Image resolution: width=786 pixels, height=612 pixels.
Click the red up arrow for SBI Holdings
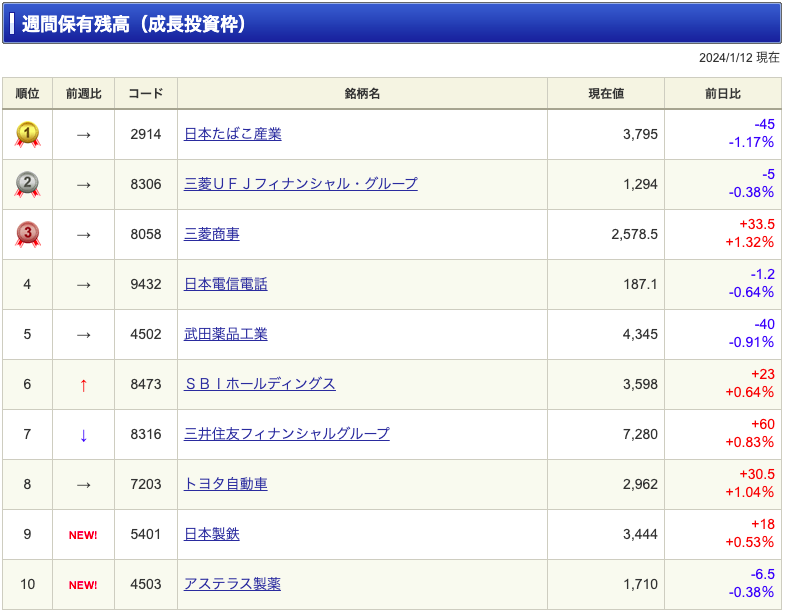pyautogui.click(x=83, y=385)
